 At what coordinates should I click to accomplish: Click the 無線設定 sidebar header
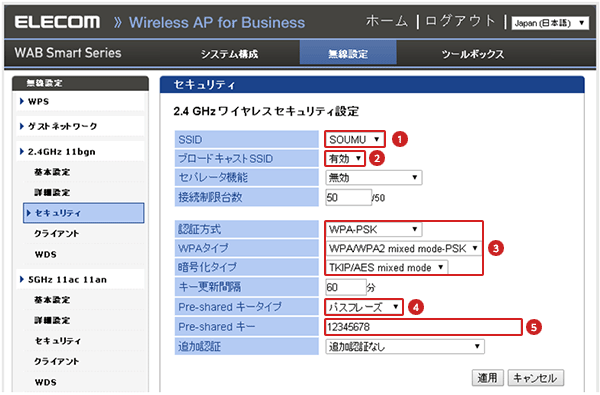pyautogui.click(x=80, y=83)
